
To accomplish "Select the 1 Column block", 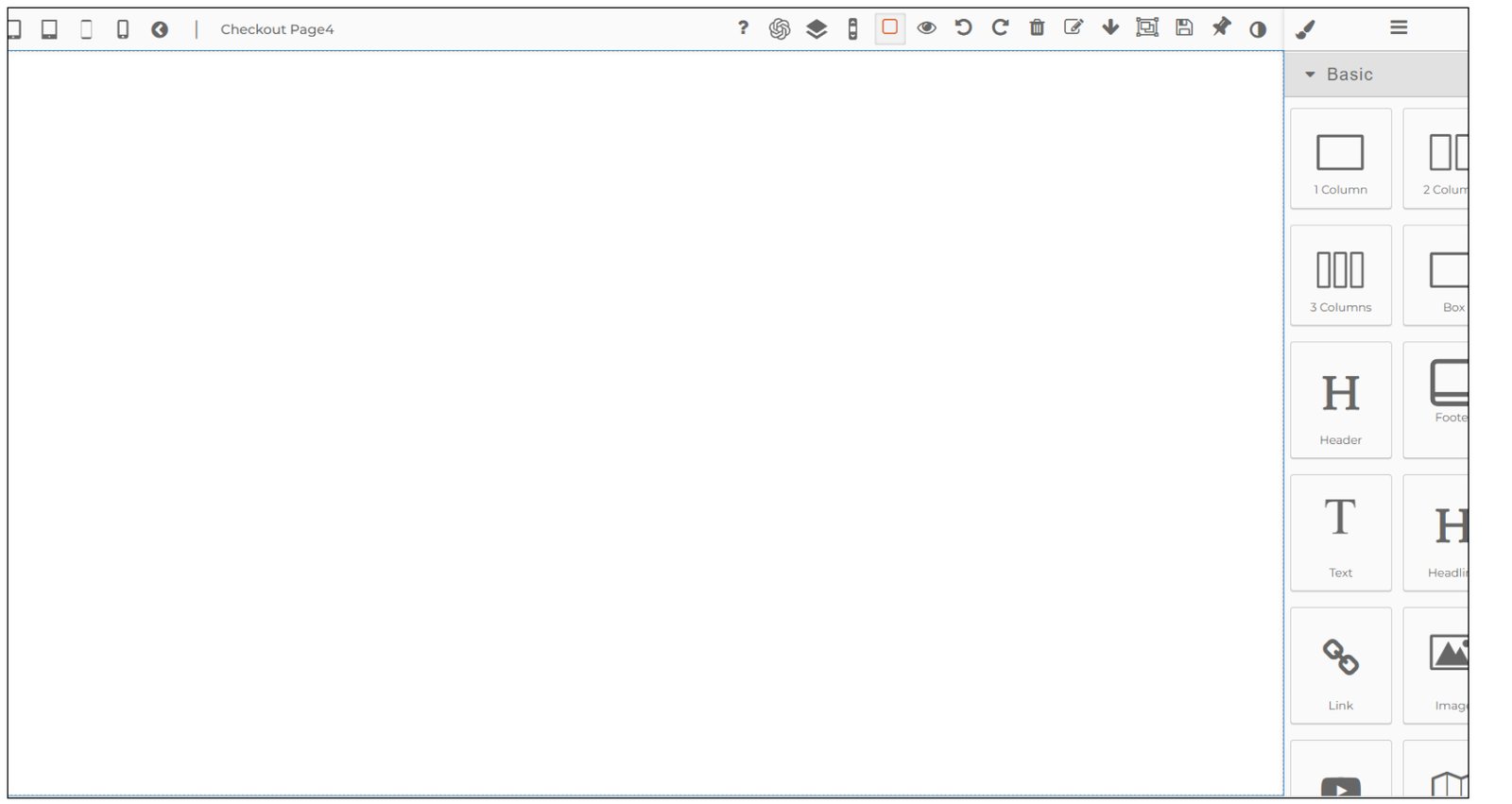I will [x=1340, y=159].
